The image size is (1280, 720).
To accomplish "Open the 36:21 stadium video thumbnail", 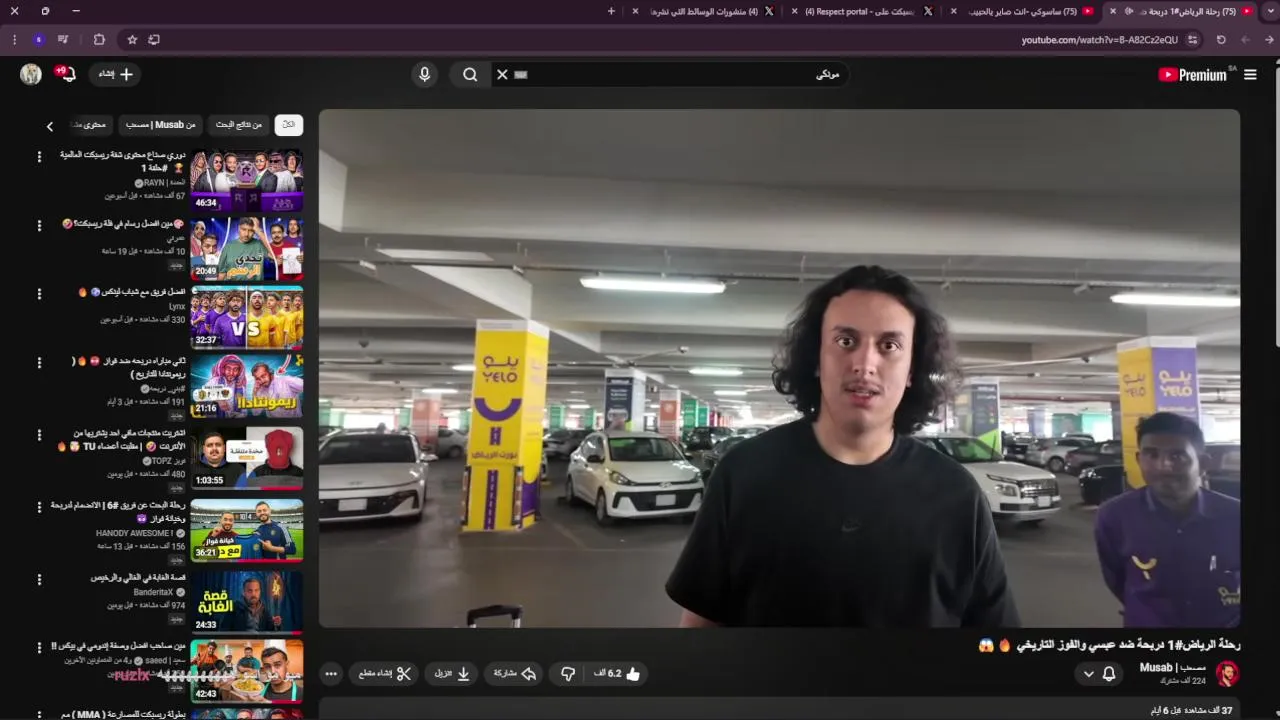I will click(247, 530).
